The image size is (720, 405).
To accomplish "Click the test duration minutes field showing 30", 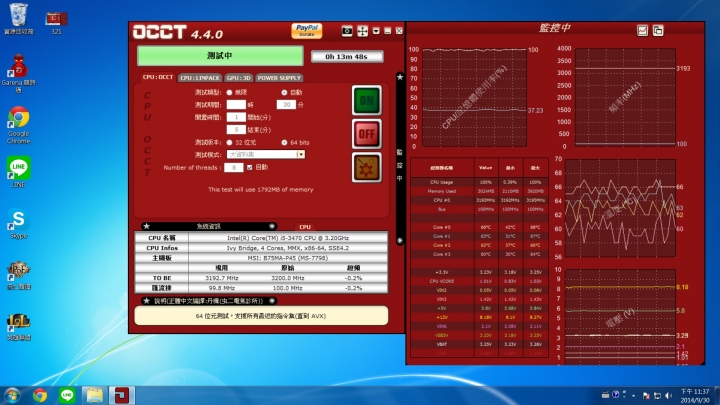I will (286, 105).
